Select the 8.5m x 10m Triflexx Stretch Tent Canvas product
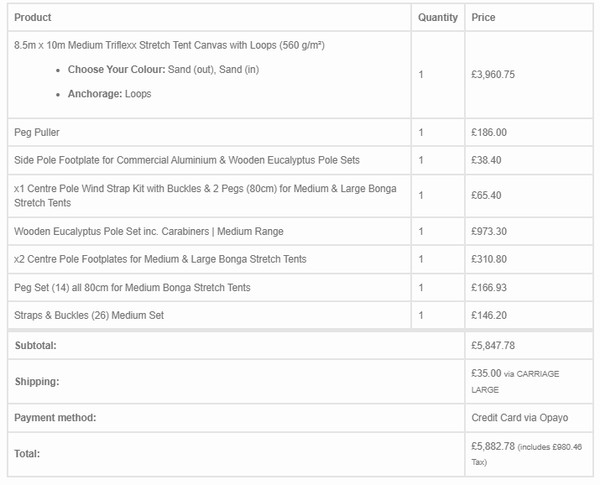The image size is (600, 485). pos(170,45)
